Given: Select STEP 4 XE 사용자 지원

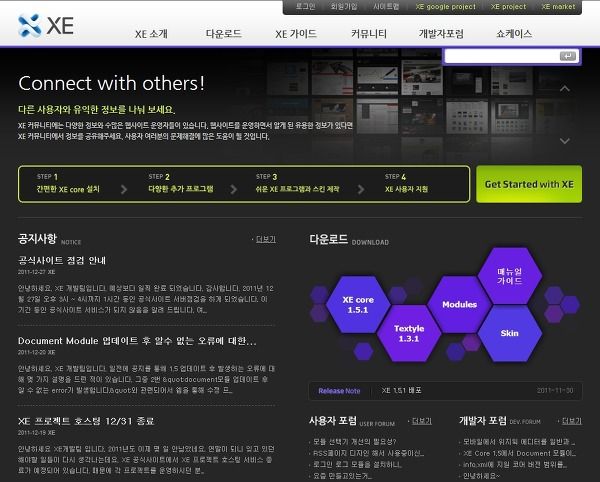Looking at the screenshot, I should pyautogui.click(x=406, y=183).
